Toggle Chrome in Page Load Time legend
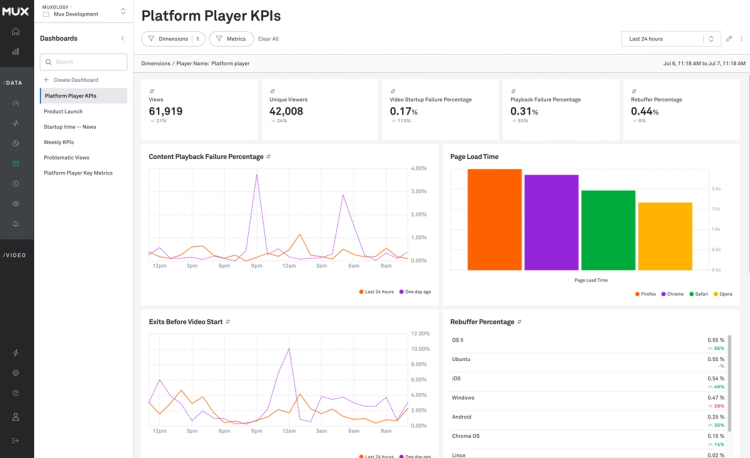This screenshot has height=458, width=750. coord(673,294)
